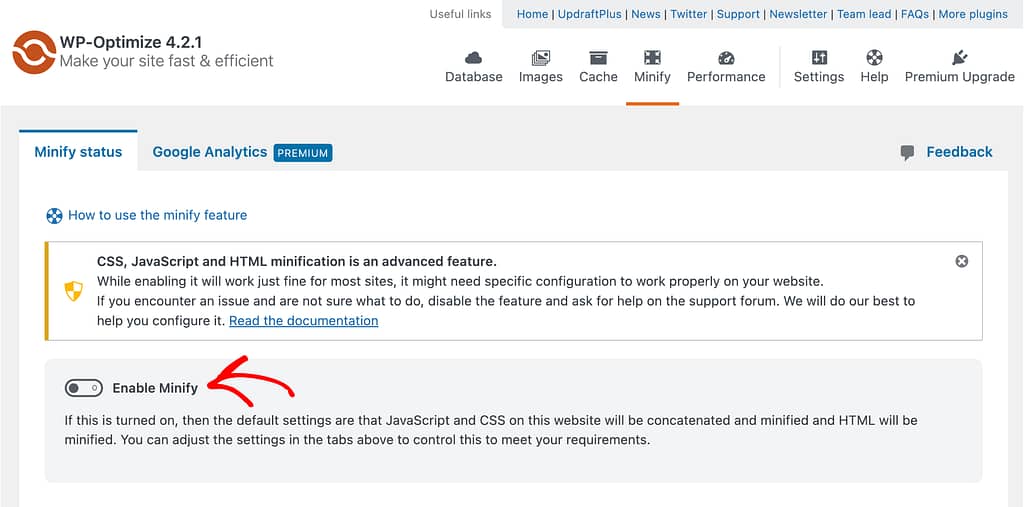The image size is (1024, 507).
Task: Open the Settings sliders icon
Action: tap(819, 57)
